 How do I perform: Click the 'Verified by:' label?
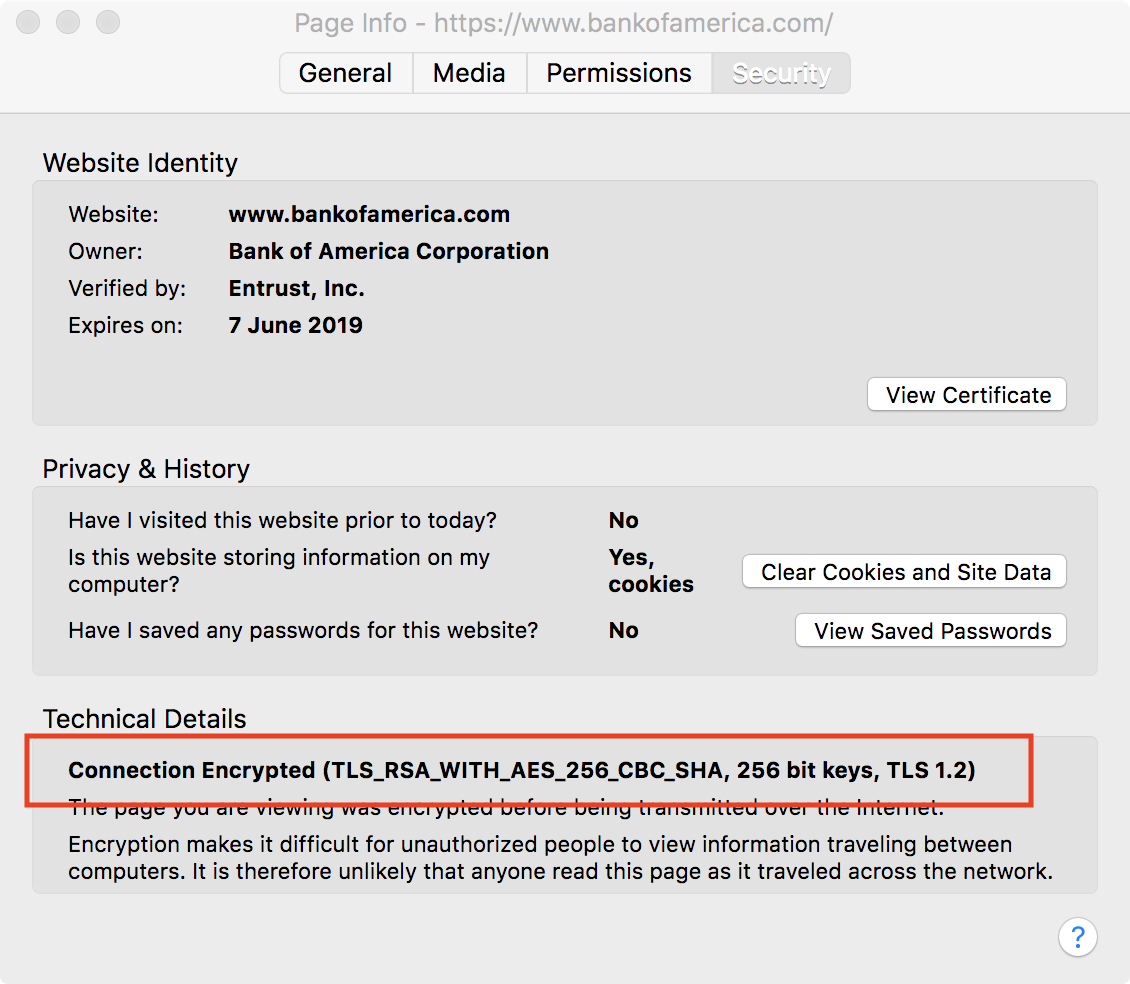(127, 288)
